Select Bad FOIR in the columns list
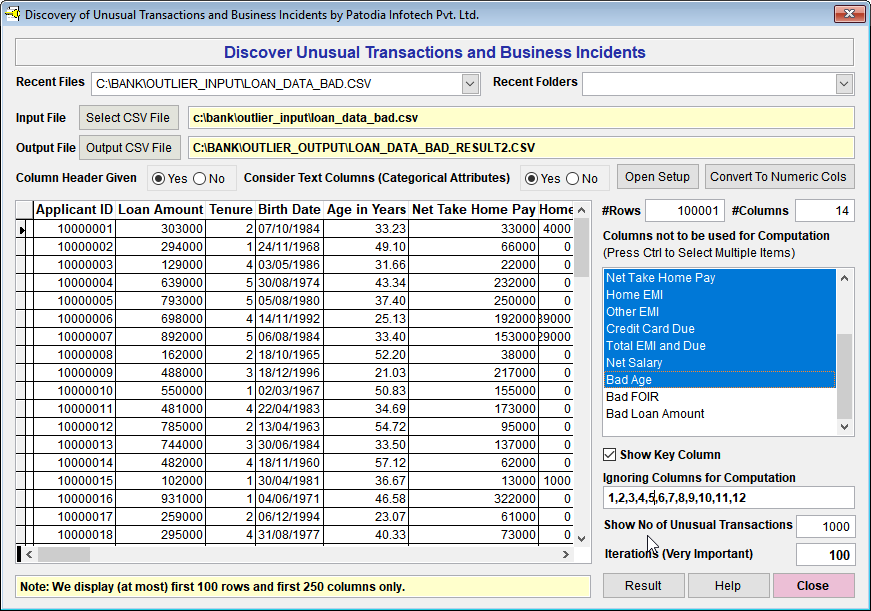 coord(632,397)
